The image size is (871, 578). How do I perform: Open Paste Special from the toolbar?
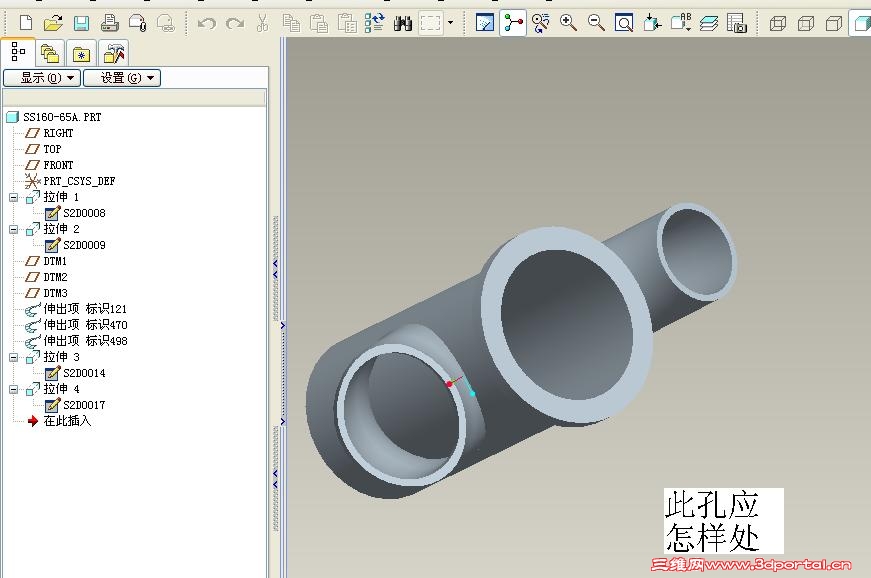pos(347,23)
